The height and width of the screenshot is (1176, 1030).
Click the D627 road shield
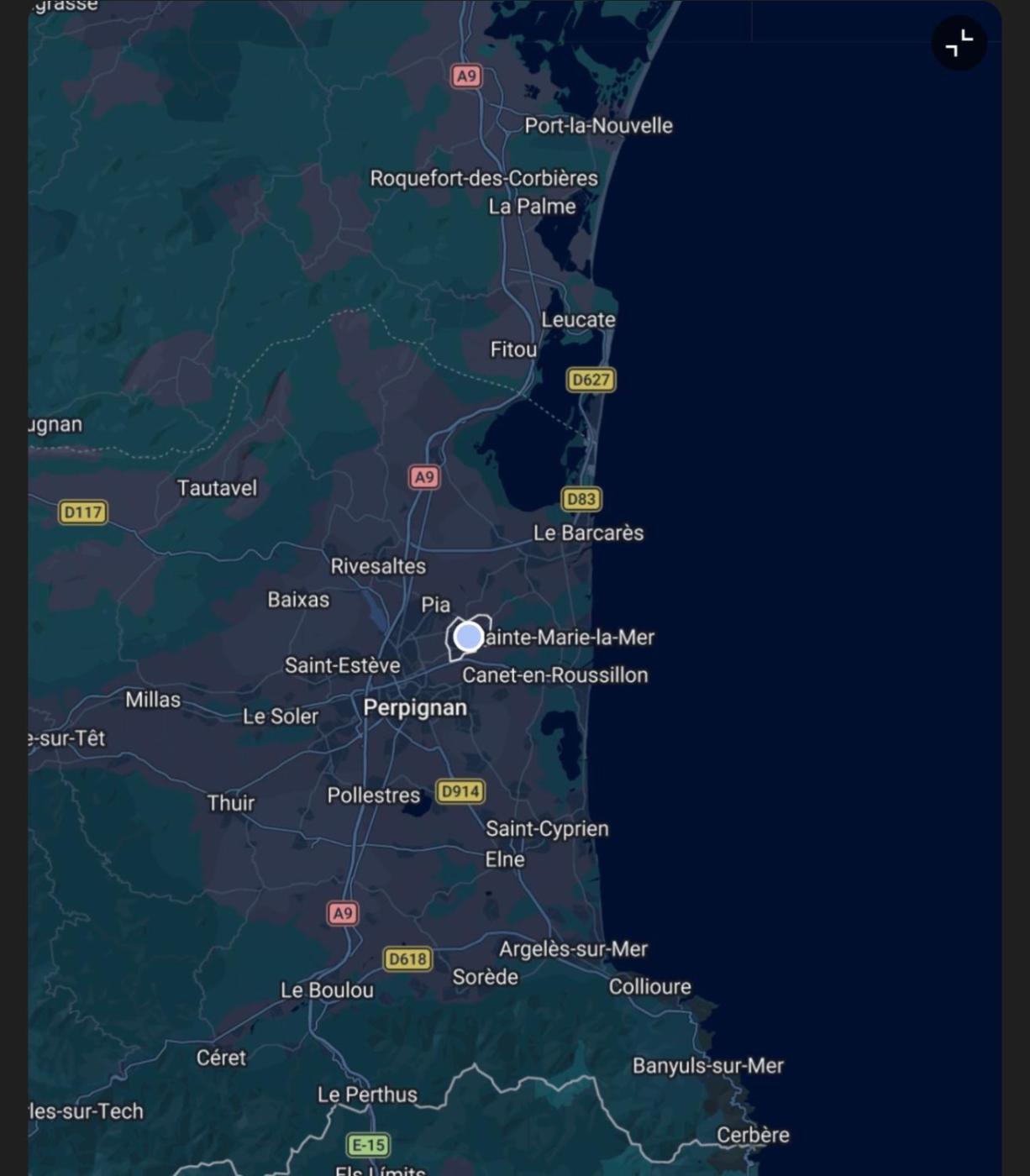[591, 380]
